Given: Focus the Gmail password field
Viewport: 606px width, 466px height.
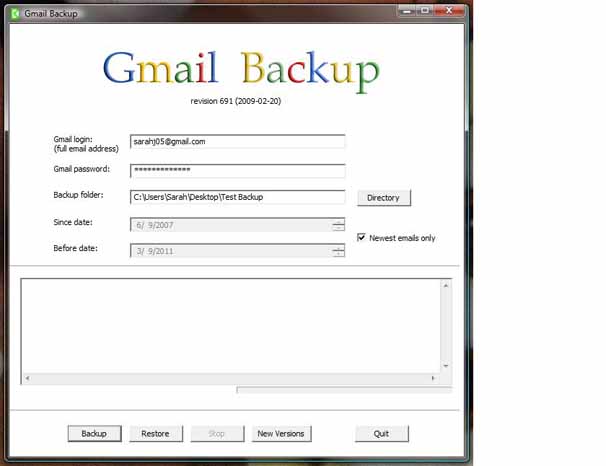Looking at the screenshot, I should point(238,170).
